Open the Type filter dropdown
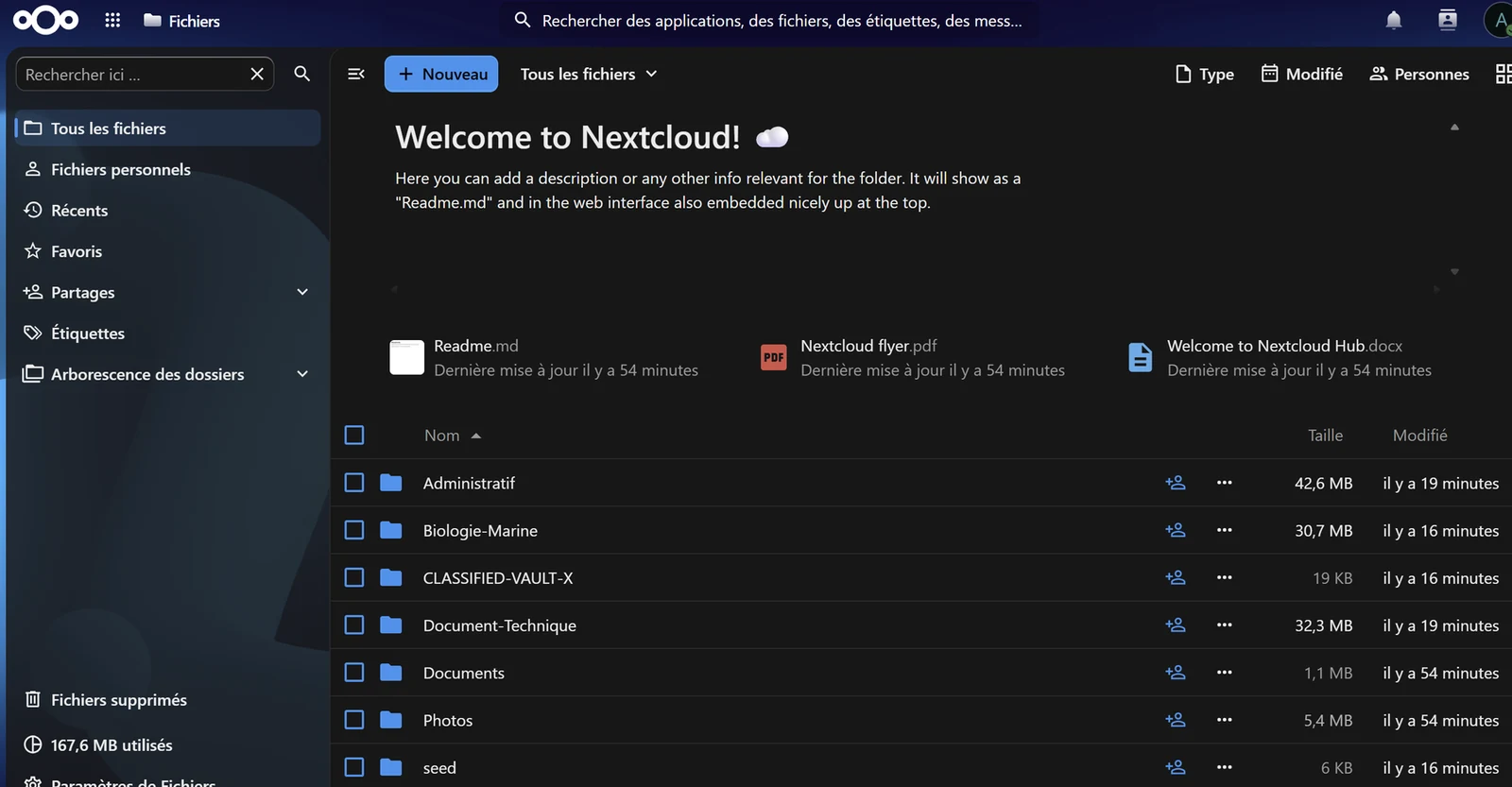The image size is (1512, 787). 1205,74
